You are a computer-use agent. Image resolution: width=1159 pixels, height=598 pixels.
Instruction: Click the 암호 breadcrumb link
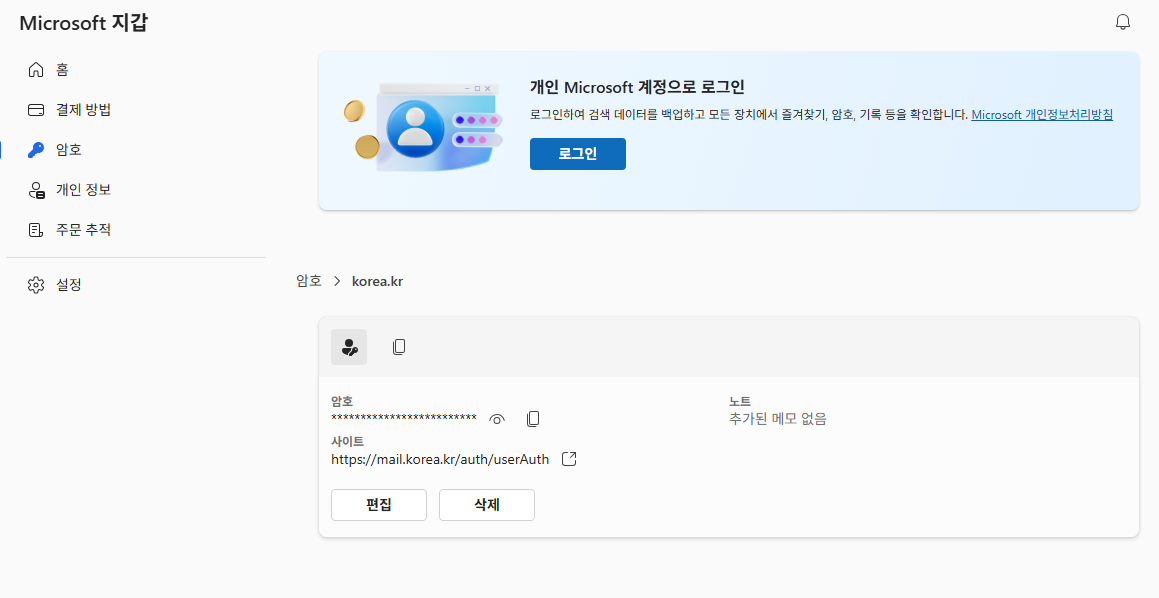[x=309, y=281]
